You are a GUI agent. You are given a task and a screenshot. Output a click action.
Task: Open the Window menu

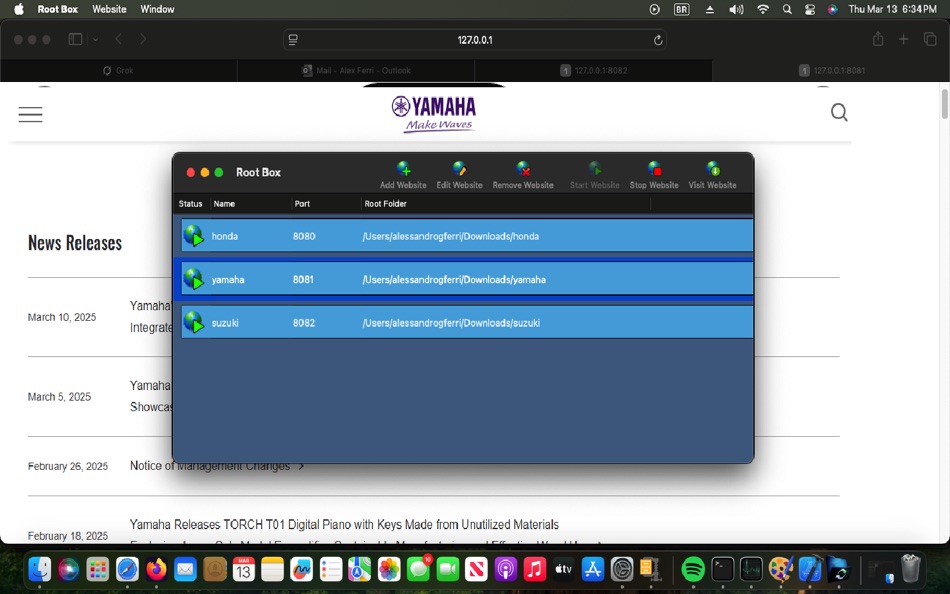157,9
